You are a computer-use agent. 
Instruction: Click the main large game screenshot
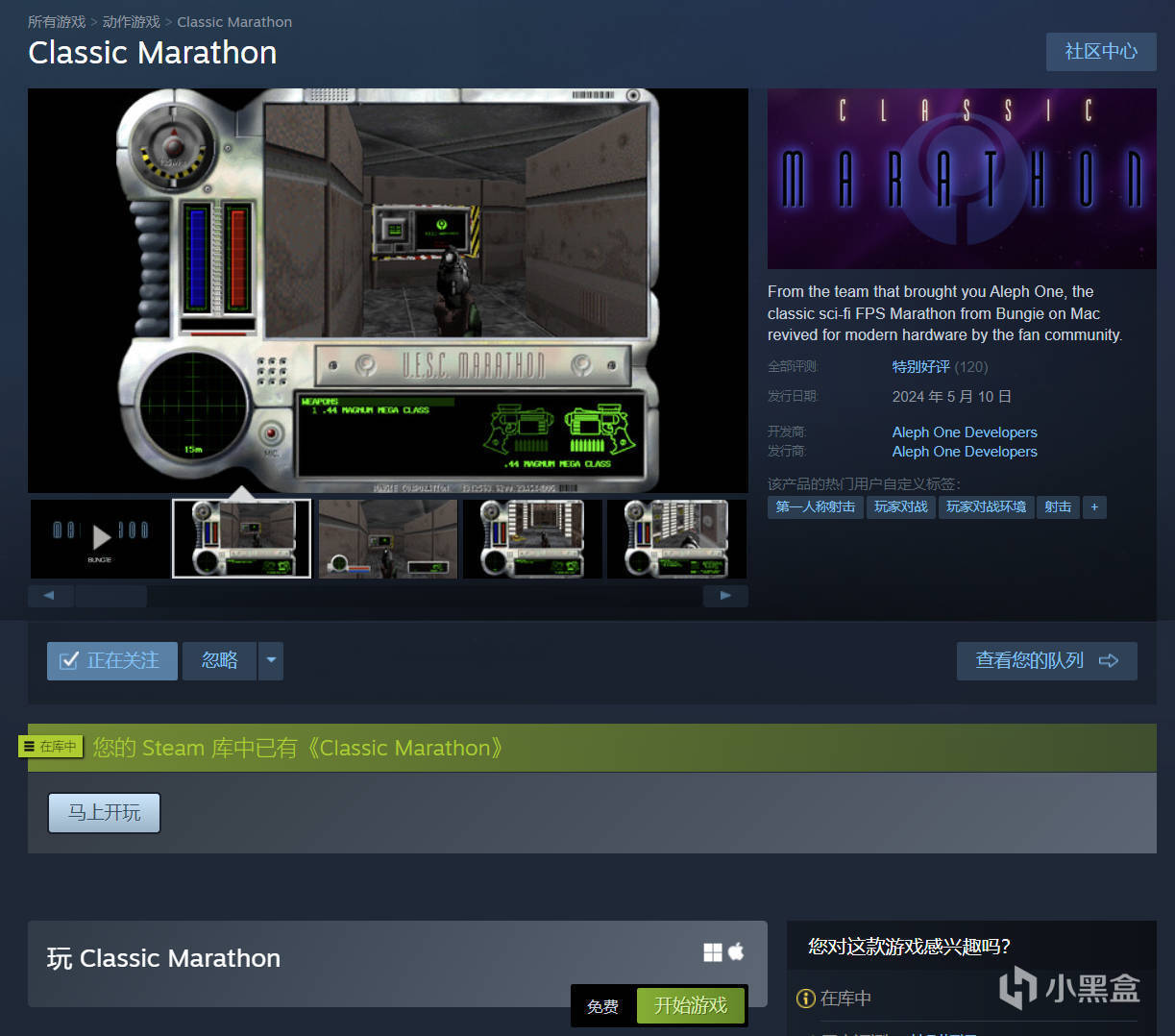[x=388, y=290]
